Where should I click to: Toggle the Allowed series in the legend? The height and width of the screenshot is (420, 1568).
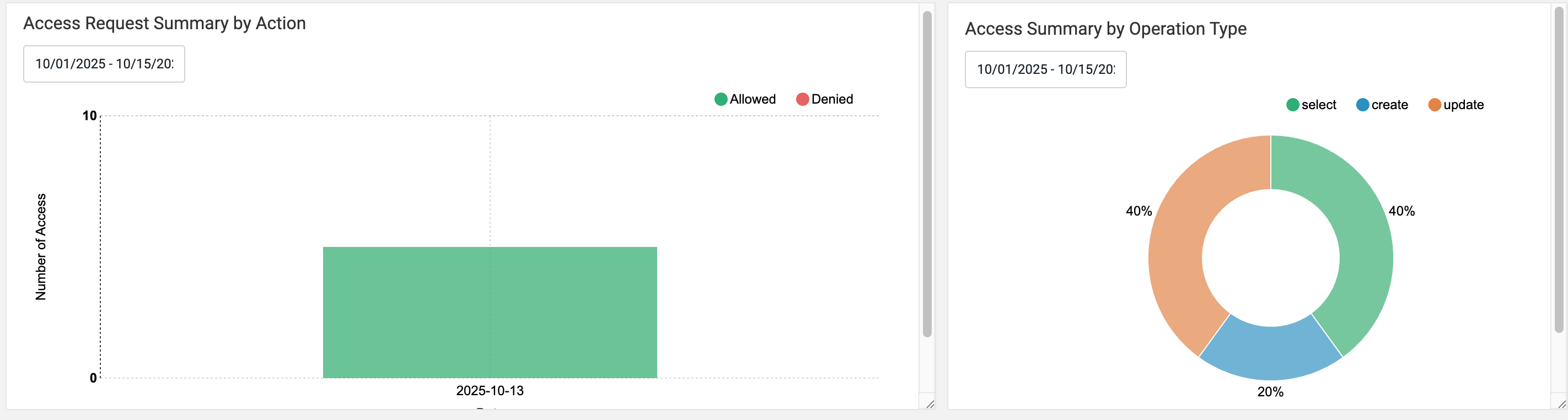(745, 99)
